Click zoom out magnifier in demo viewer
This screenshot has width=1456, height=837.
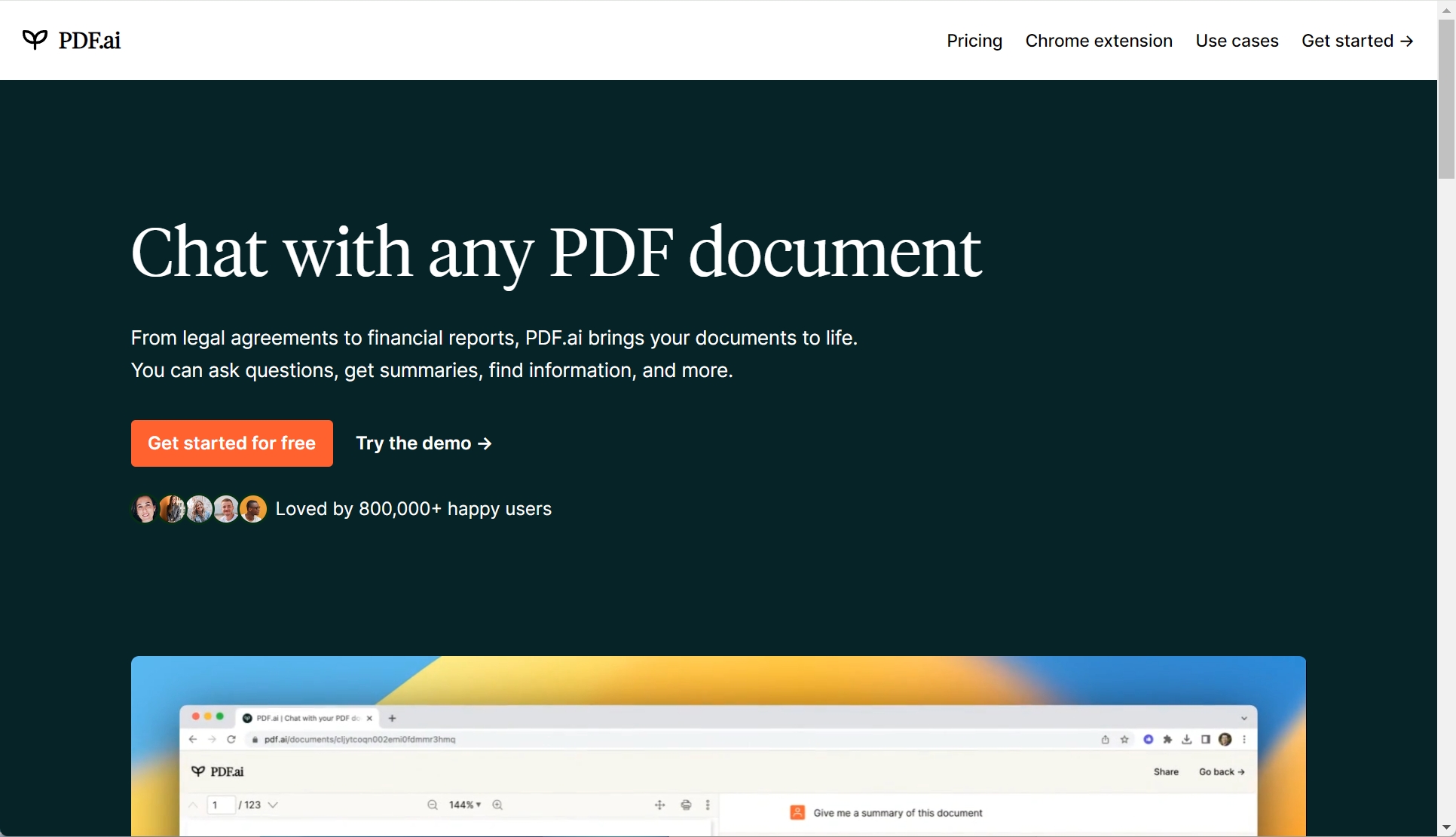click(433, 805)
